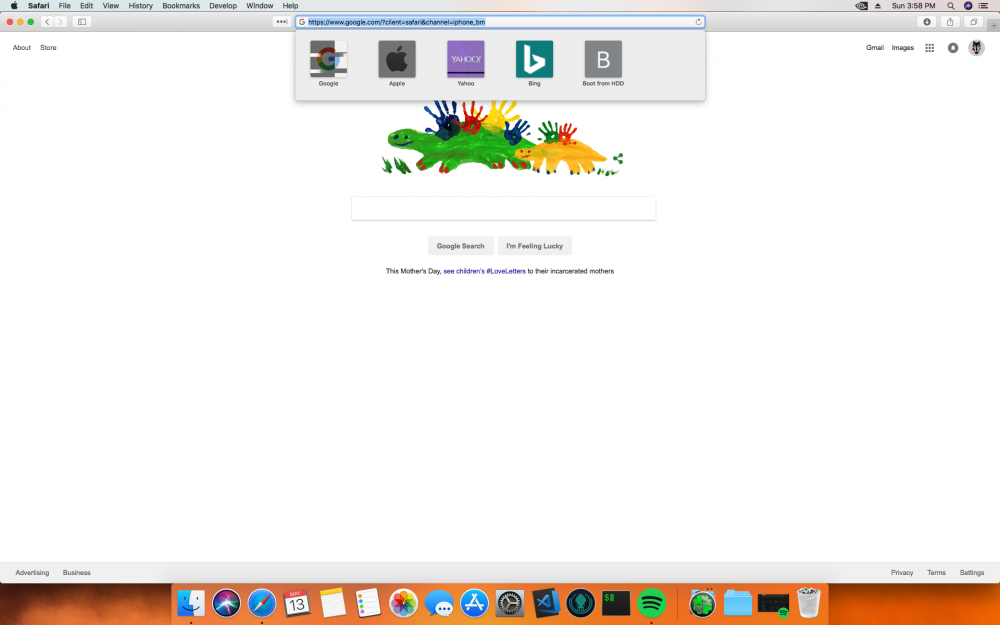Open the Share toolbar button
This screenshot has width=1000, height=625.
[x=950, y=22]
